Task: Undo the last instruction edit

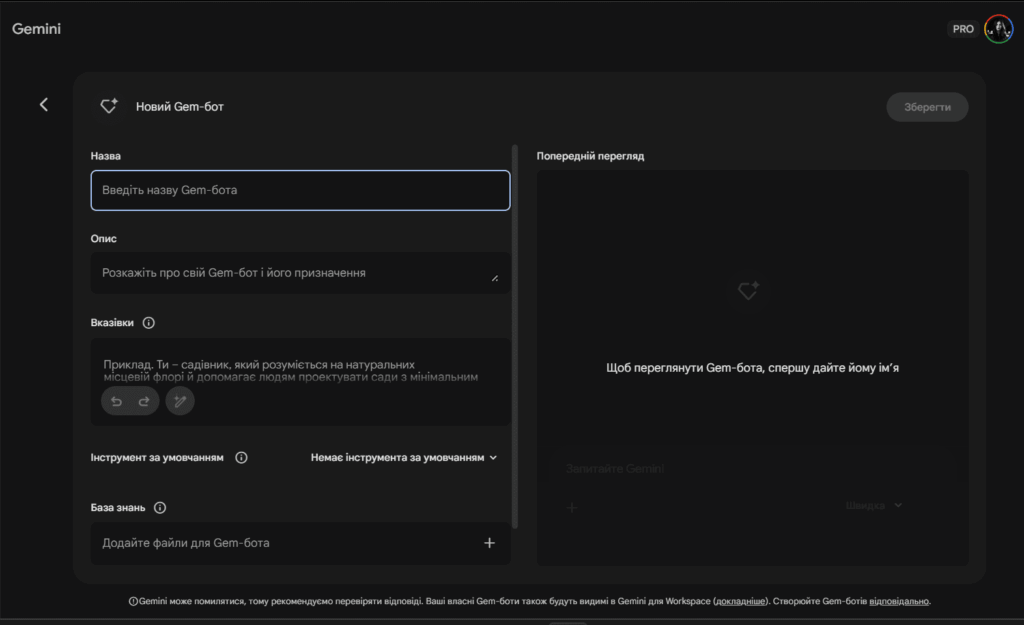Action: click(116, 401)
